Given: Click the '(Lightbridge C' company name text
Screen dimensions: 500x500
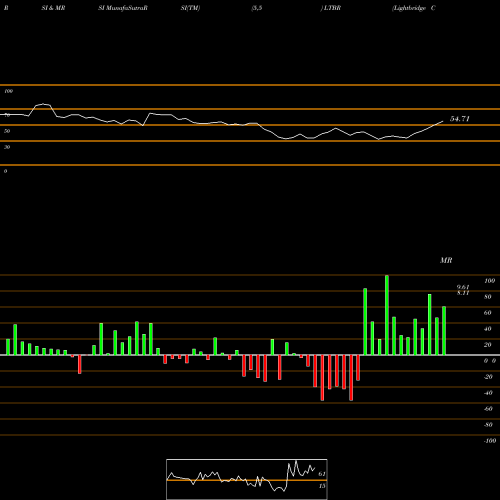Looking at the screenshot, I should pos(414,8).
